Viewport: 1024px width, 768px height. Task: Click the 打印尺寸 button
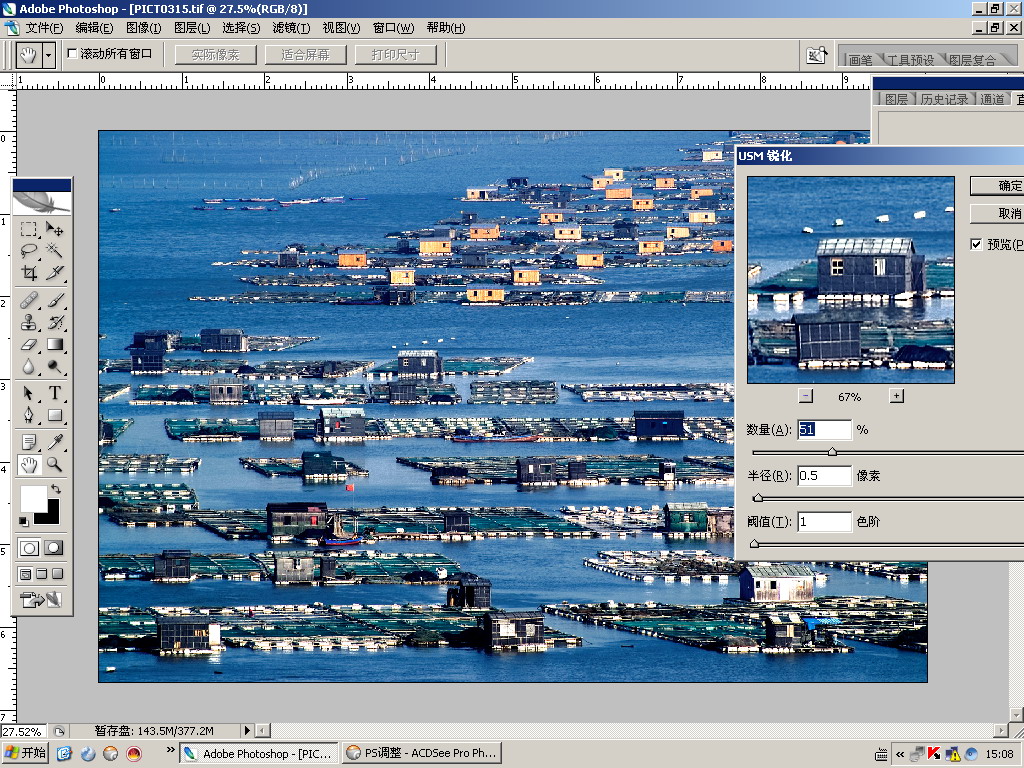point(395,55)
